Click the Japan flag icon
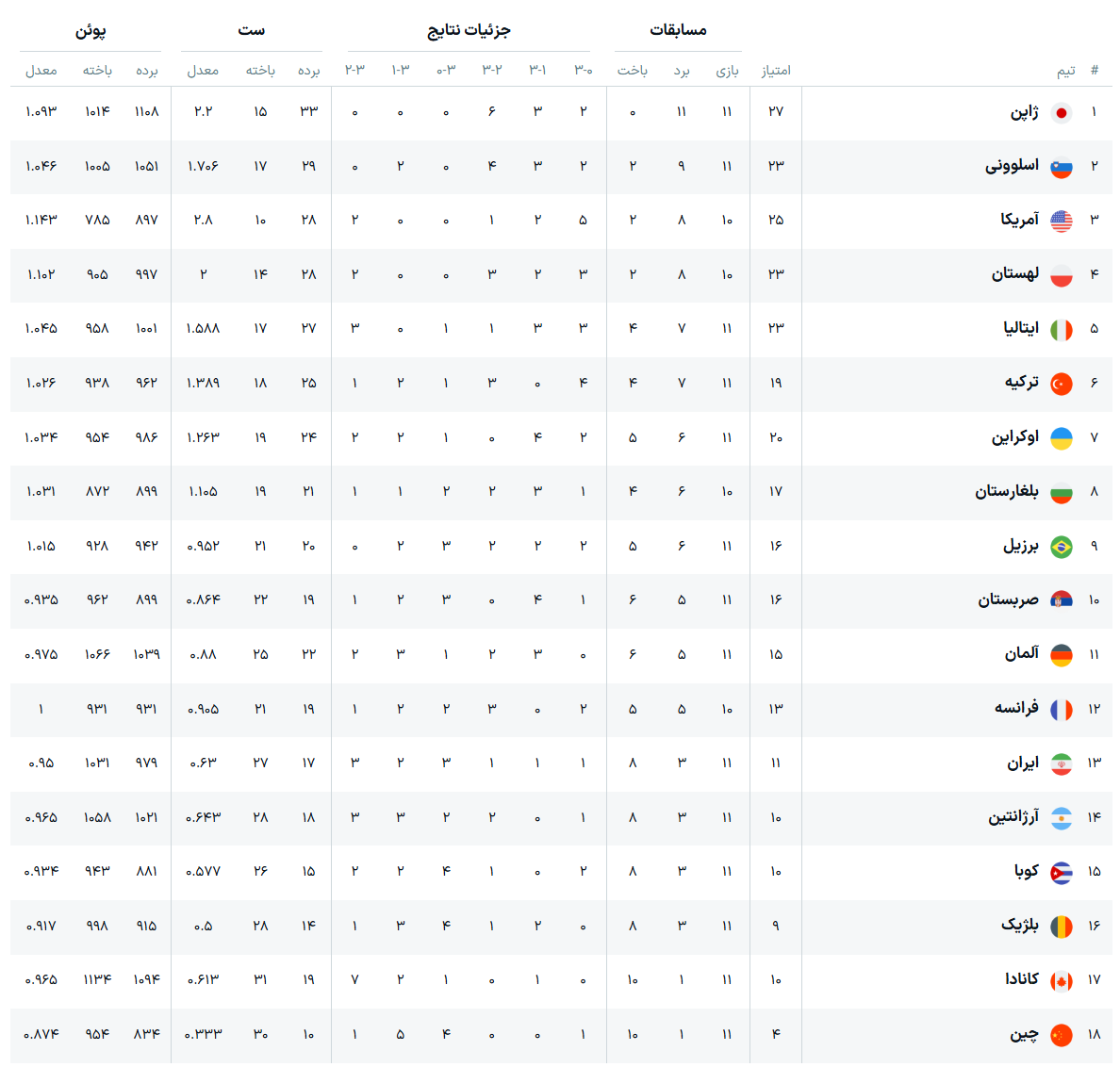This screenshot has width=1120, height=1067. 1062,113
